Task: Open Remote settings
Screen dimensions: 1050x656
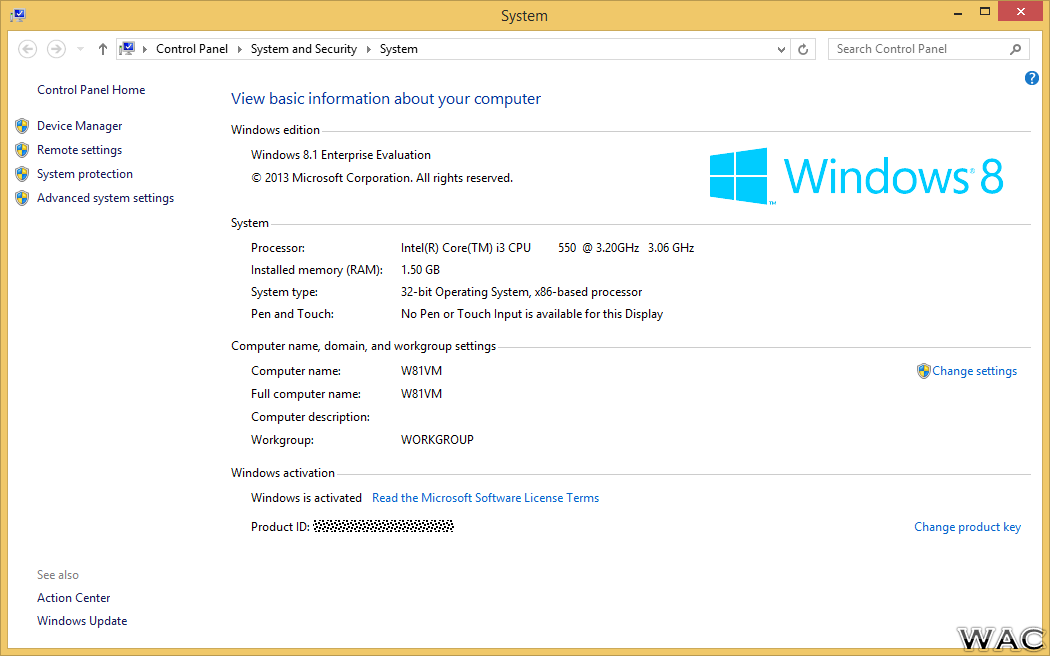Action: [79, 150]
